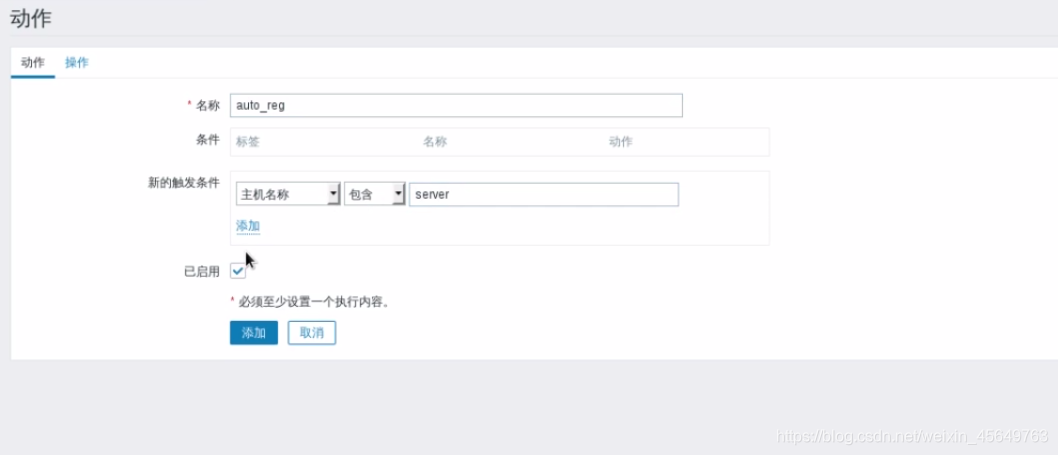Click the blue 添加 button
The image size is (1058, 455).
(x=254, y=333)
